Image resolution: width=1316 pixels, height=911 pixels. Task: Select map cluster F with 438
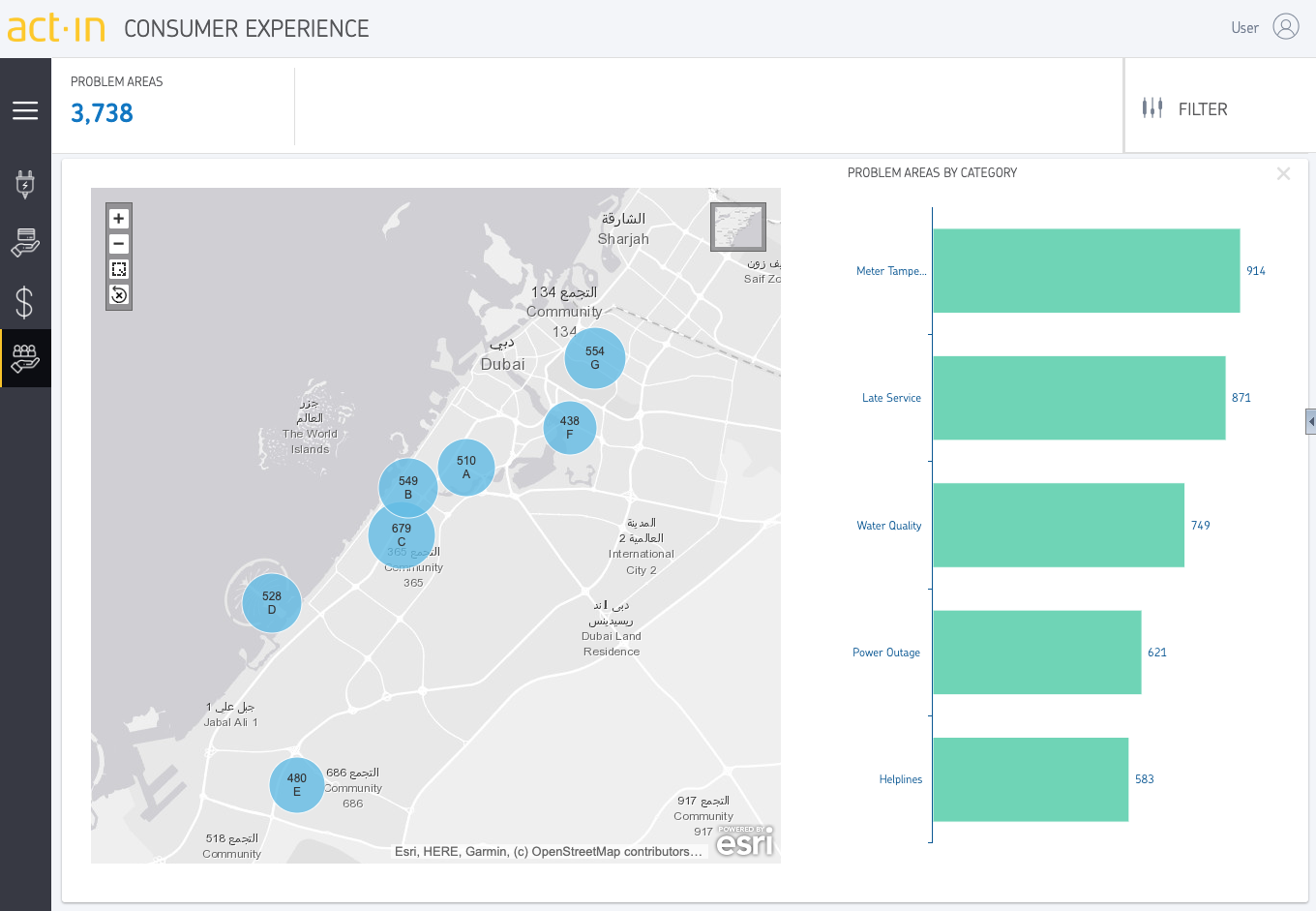click(x=570, y=428)
